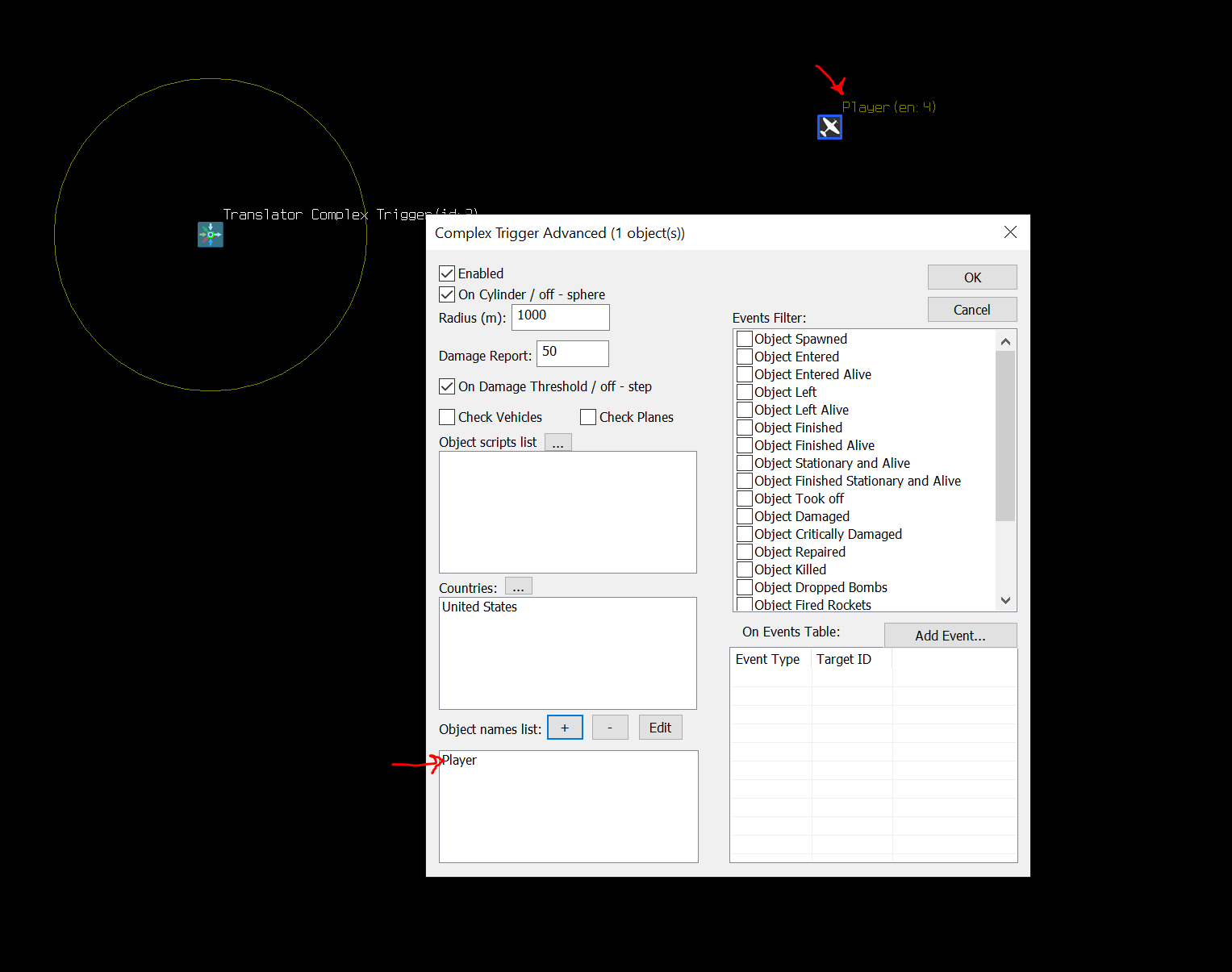The height and width of the screenshot is (972, 1232).
Task: Enable Check Vehicles checkbox
Action: (447, 417)
